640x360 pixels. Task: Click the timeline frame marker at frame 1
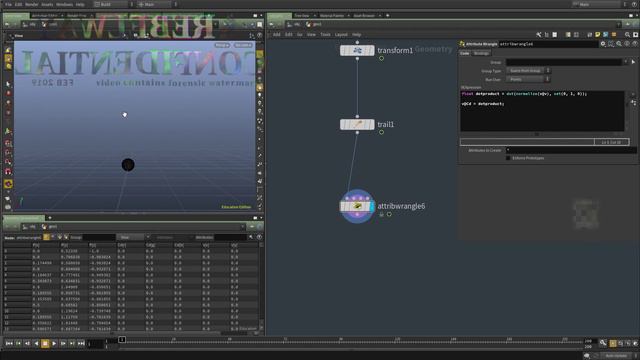(x=122, y=340)
